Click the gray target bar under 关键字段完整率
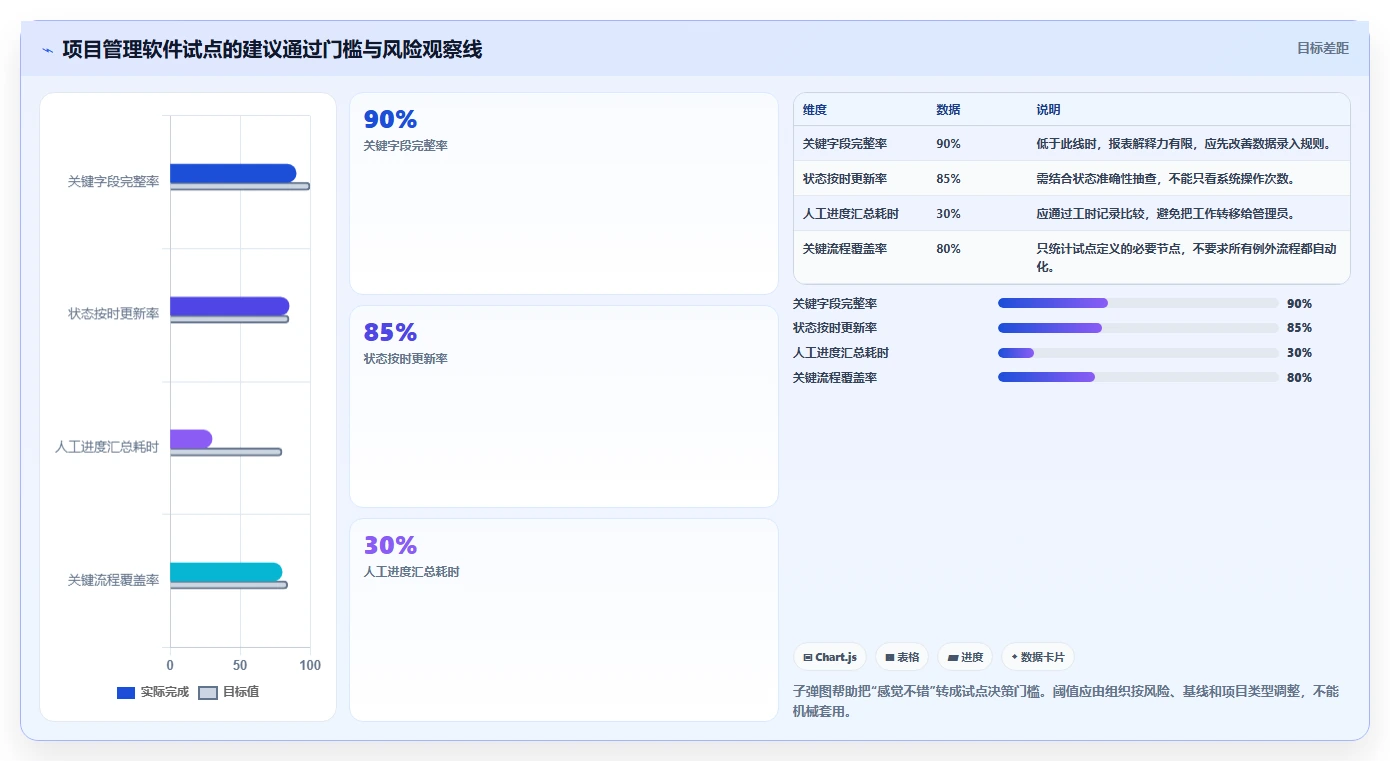Image resolution: width=1390 pixels, height=761 pixels. click(240, 186)
